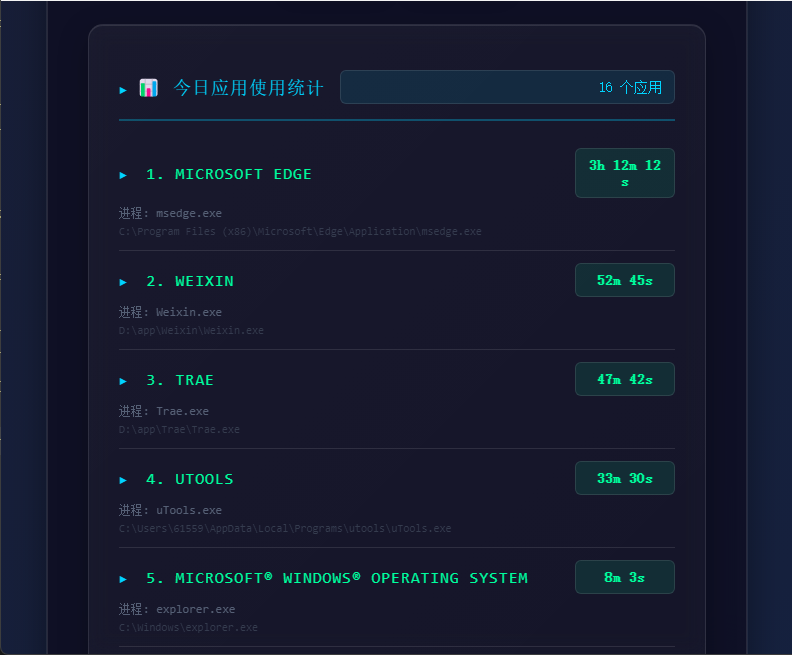Select the 3h 12m 12s duration badge
Viewport: 792px width, 655px height.
click(x=625, y=173)
